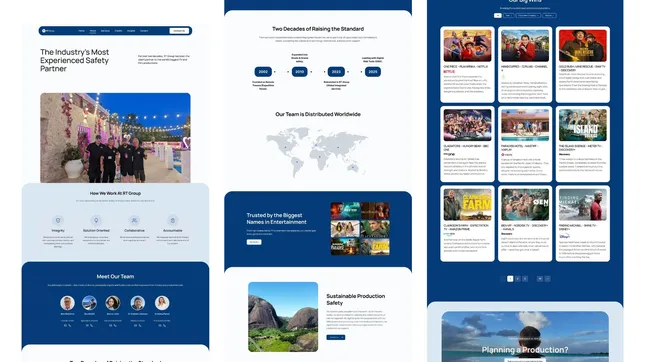Click the 2025 timeline marker
This screenshot has width=645, height=362.
373,72
